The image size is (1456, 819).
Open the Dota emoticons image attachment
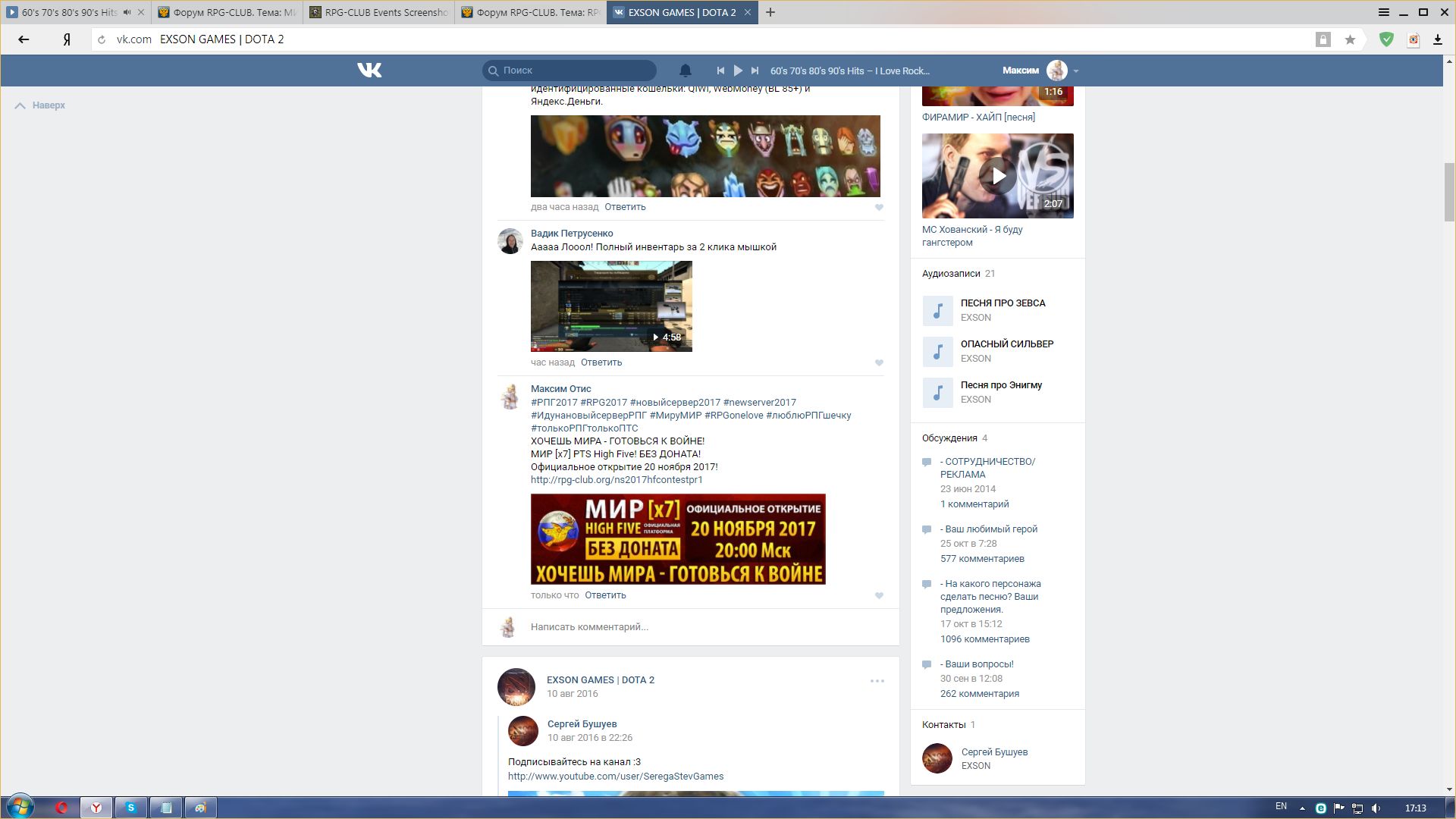(x=705, y=156)
